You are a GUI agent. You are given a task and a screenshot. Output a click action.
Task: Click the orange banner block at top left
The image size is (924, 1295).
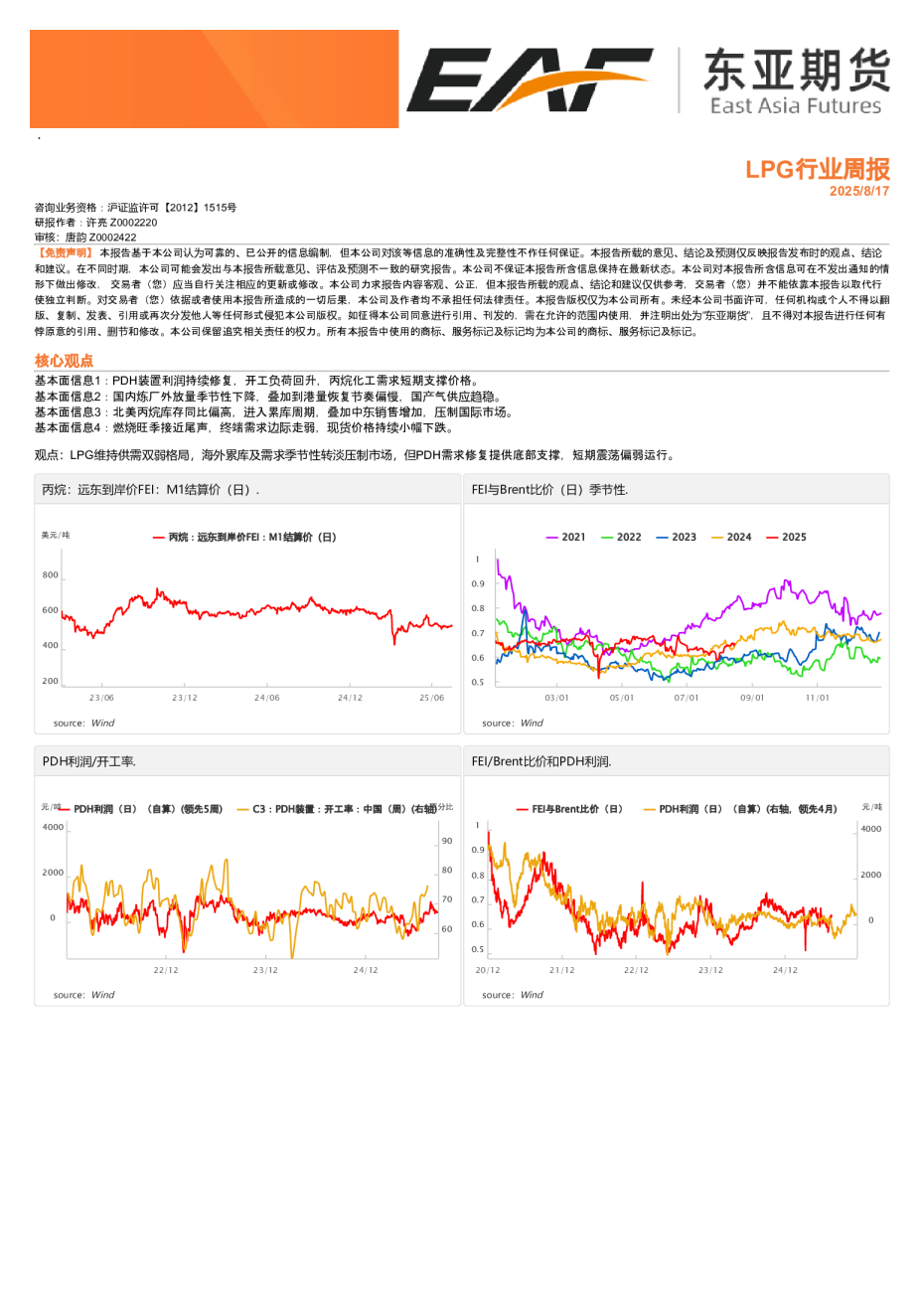tap(214, 79)
